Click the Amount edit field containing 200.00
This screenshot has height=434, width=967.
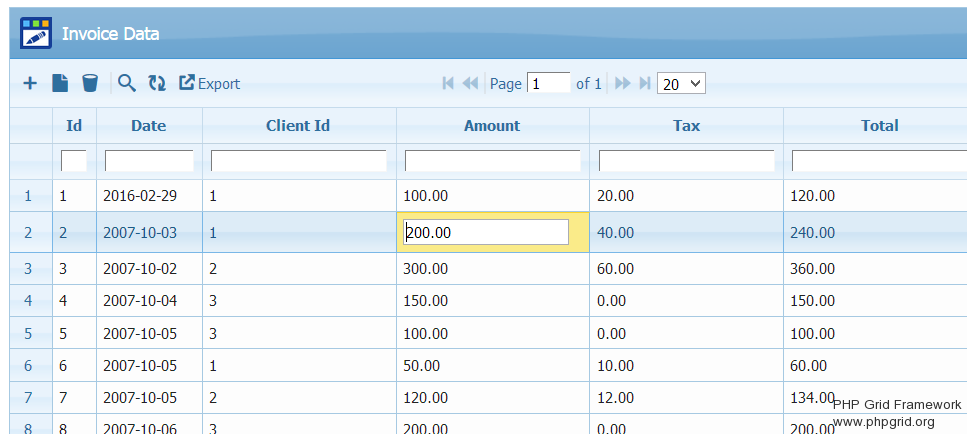[x=486, y=233]
